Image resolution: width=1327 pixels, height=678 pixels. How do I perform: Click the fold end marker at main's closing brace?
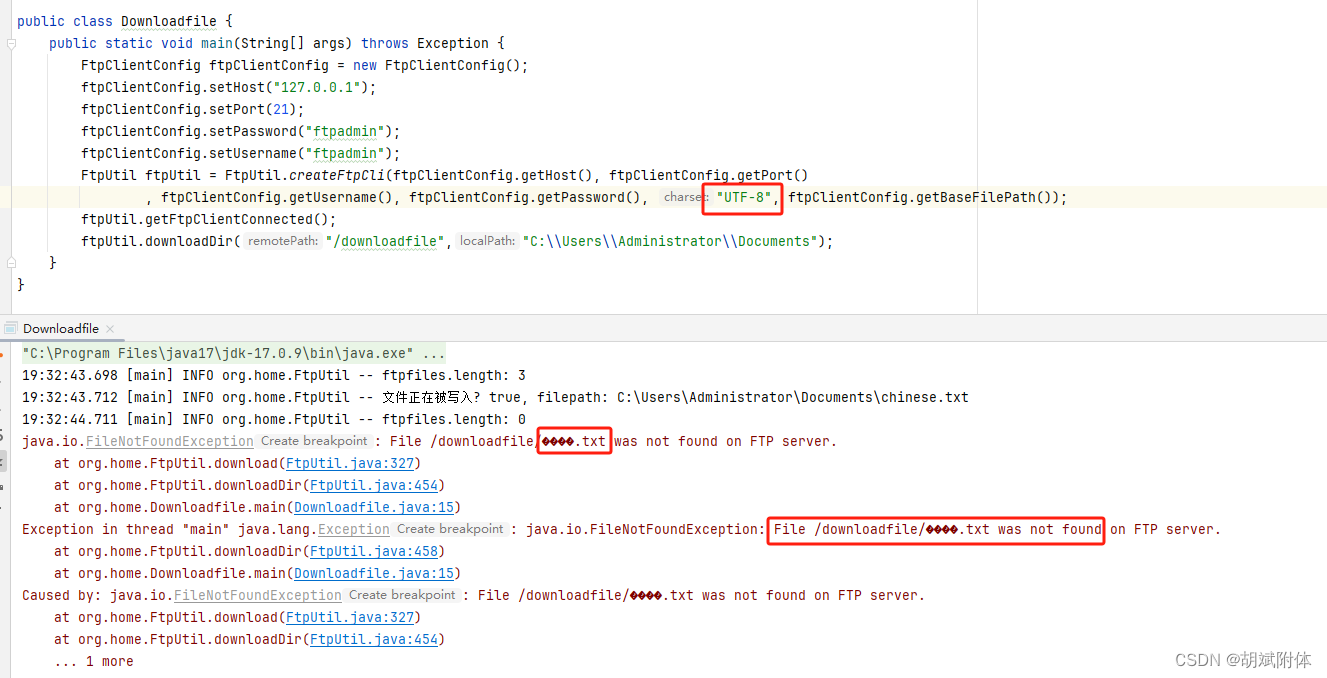pyautogui.click(x=10, y=262)
